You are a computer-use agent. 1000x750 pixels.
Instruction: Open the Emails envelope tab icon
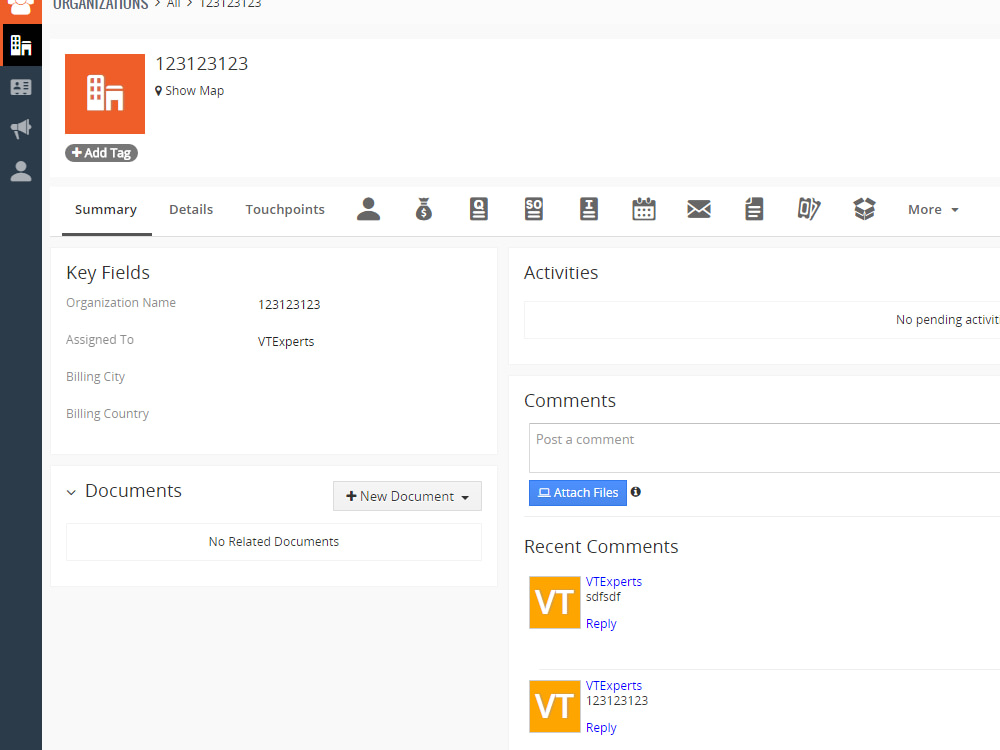[699, 209]
